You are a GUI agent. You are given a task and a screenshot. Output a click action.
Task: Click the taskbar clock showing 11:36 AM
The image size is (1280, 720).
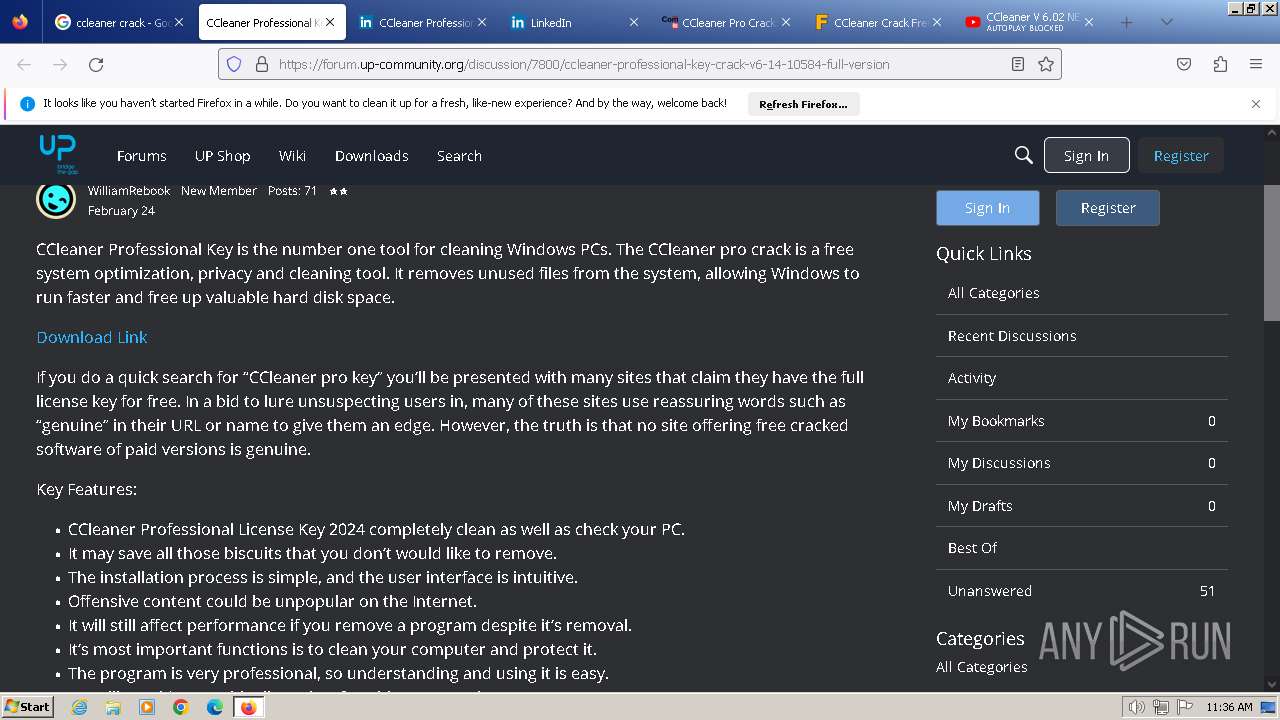point(1229,707)
